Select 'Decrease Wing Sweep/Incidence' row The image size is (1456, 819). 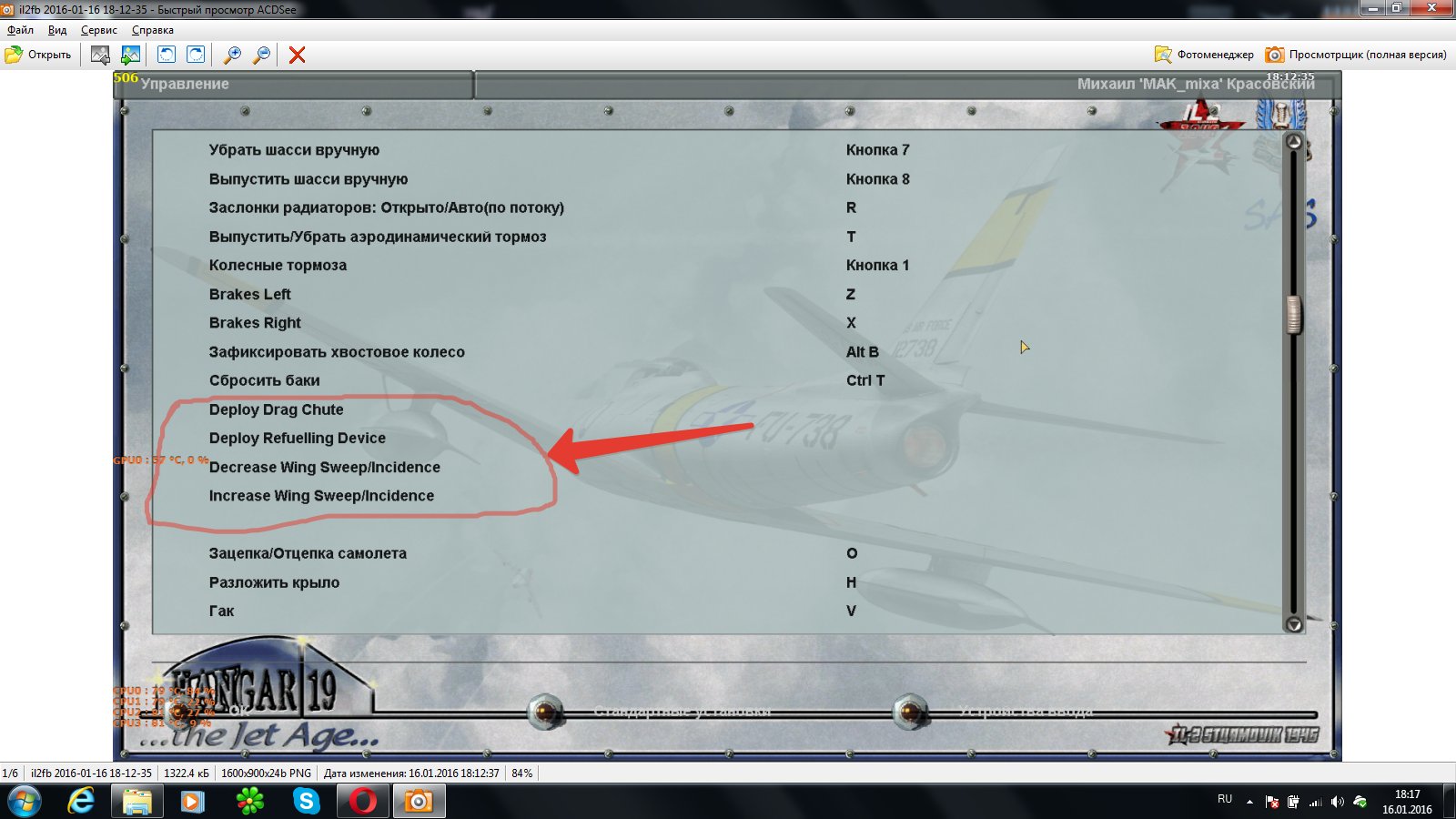[325, 467]
